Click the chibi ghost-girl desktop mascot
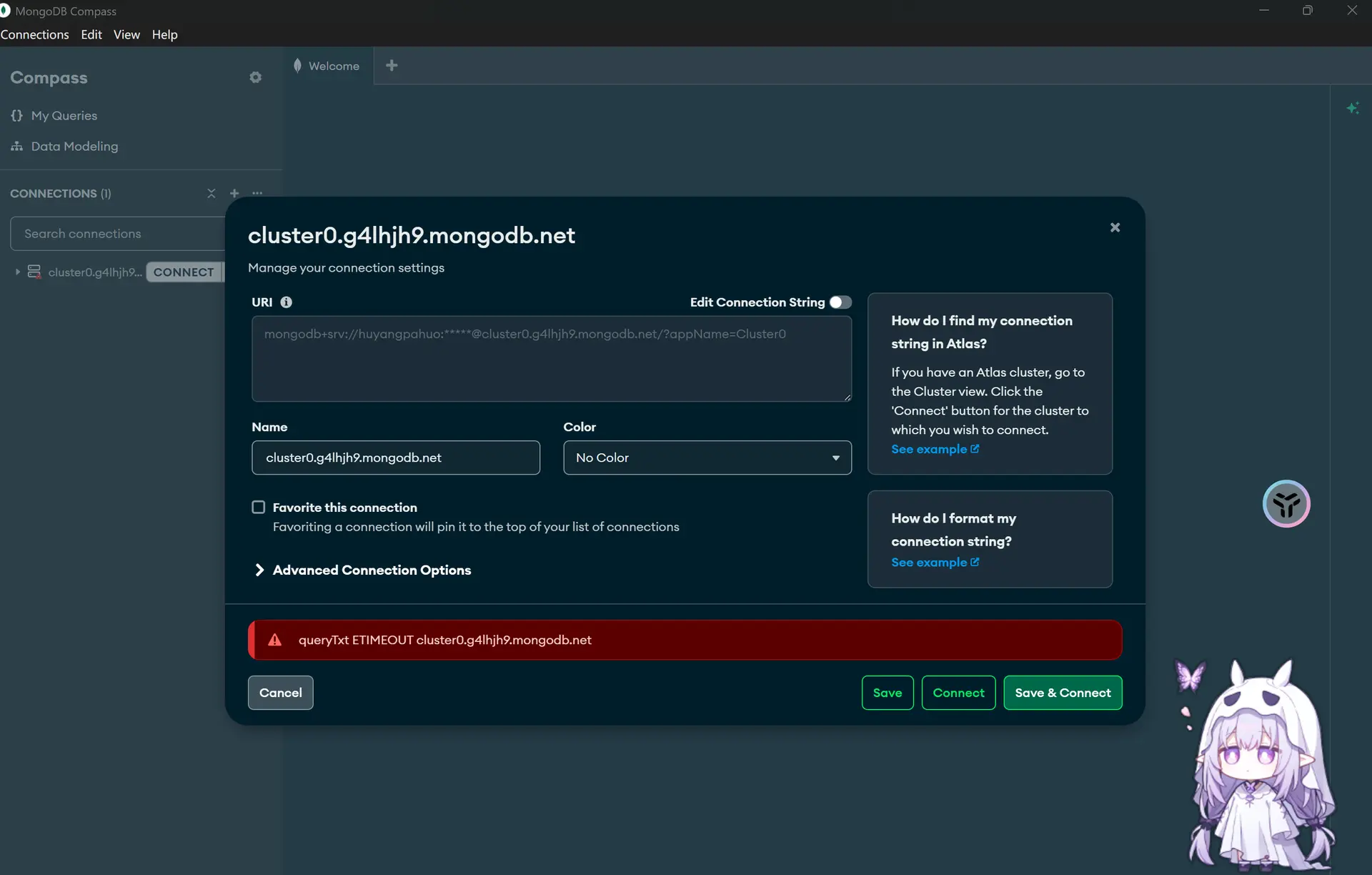 [x=1261, y=765]
